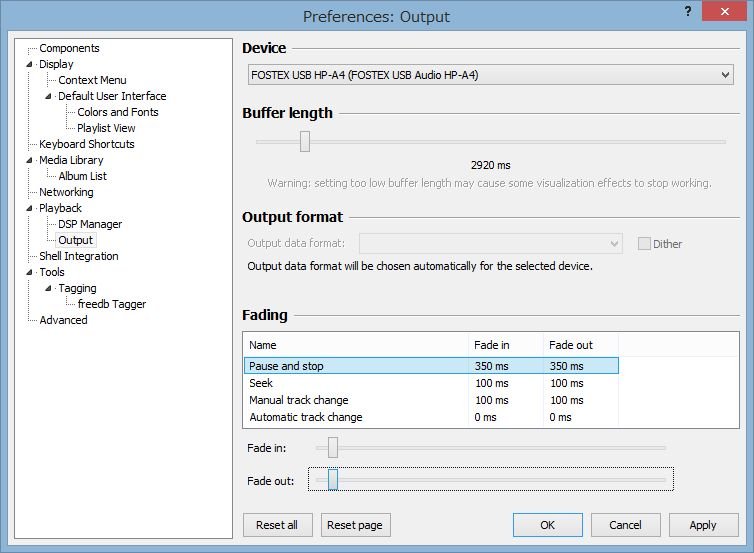754x553 pixels.
Task: Select the Networking page
Action: pos(66,192)
